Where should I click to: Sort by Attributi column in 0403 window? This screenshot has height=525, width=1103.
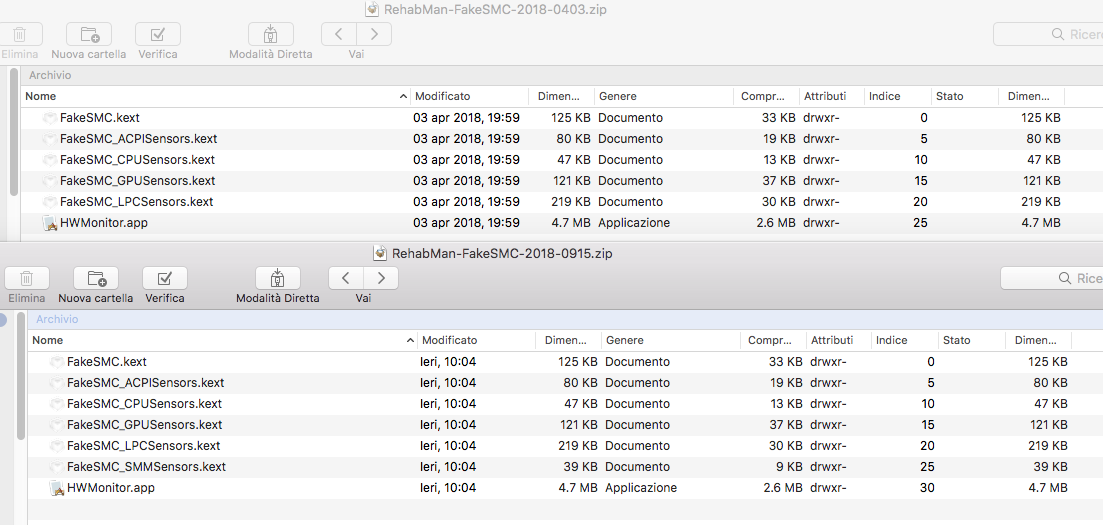point(831,96)
